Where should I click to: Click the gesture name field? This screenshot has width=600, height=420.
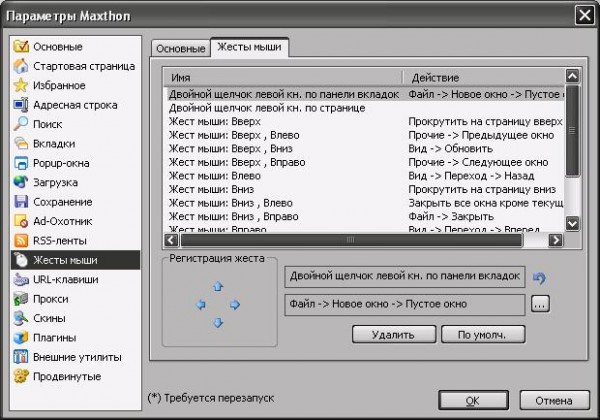404,276
